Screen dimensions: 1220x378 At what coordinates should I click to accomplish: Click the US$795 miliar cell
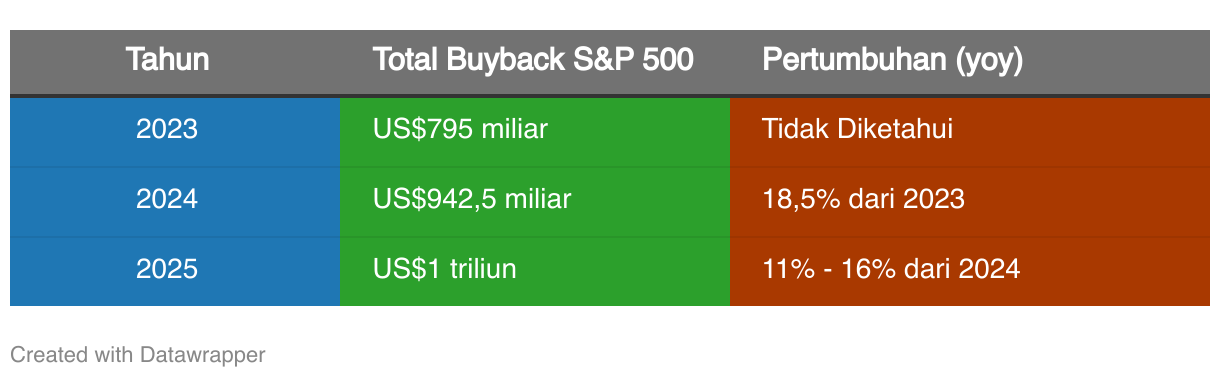click(x=535, y=130)
